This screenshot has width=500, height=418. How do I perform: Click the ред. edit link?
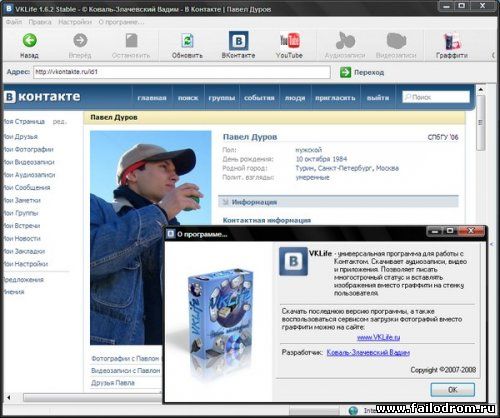pyautogui.click(x=60, y=122)
